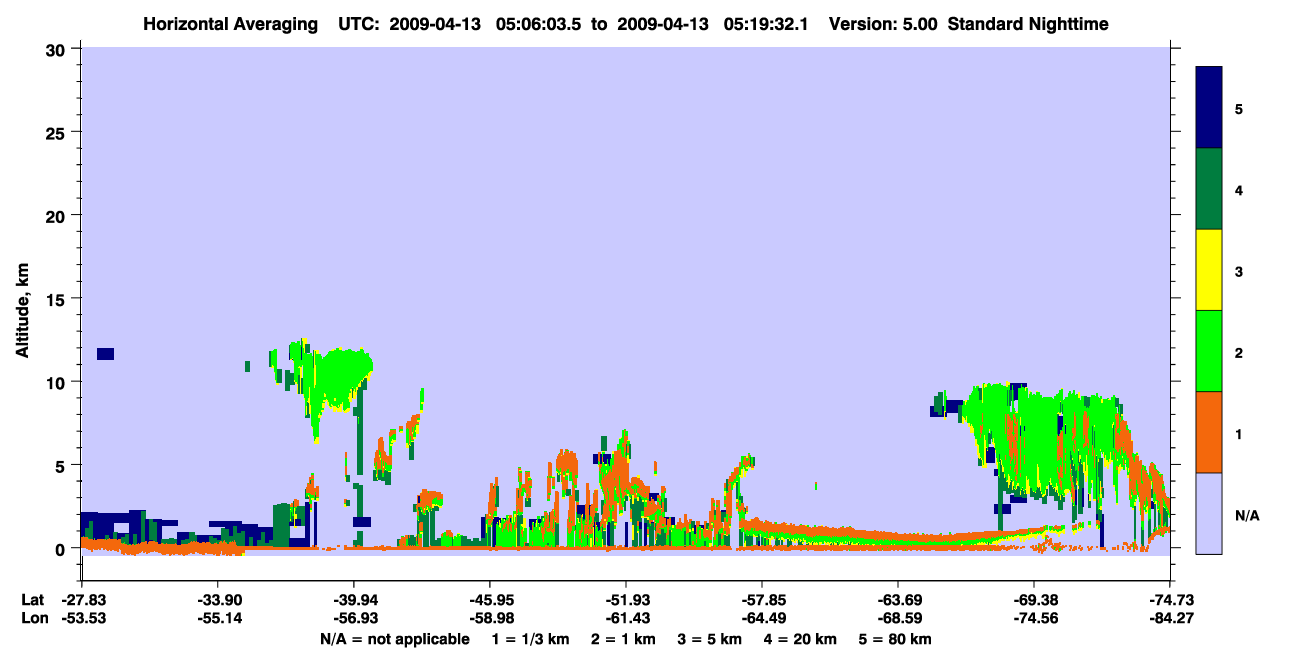Image resolution: width=1300 pixels, height=667 pixels.
Task: Click the bright green level 2 colorbar segment
Action: coord(1209,351)
